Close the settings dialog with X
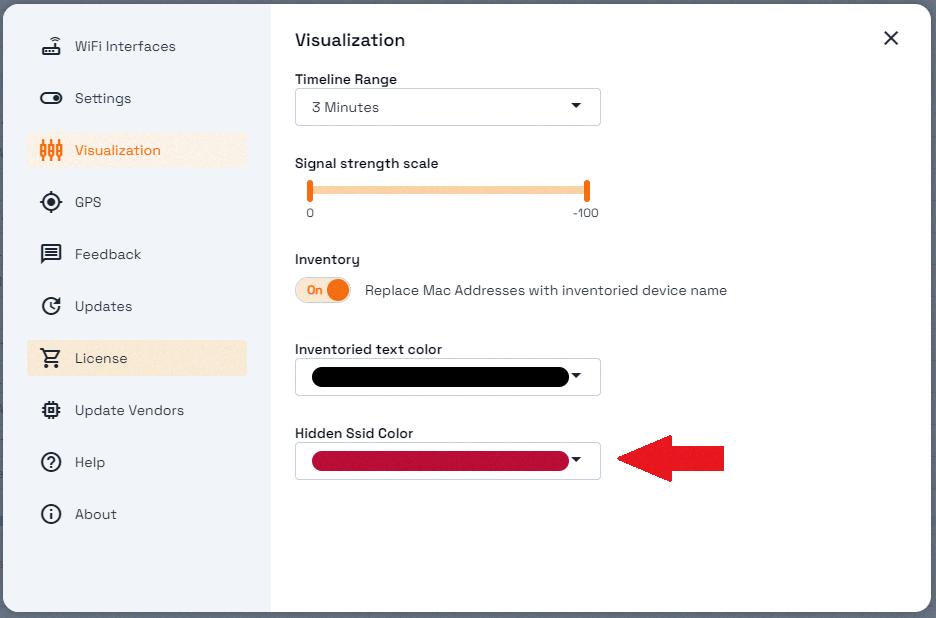This screenshot has width=936, height=618. [x=891, y=38]
